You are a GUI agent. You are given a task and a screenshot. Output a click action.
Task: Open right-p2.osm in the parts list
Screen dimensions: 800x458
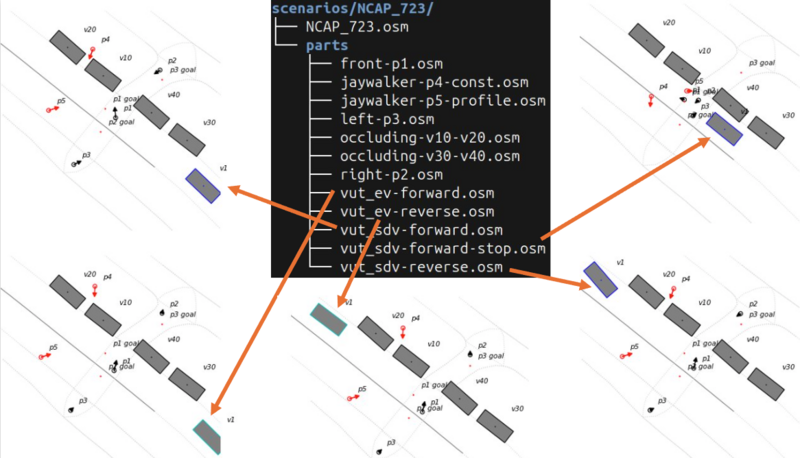tap(391, 174)
